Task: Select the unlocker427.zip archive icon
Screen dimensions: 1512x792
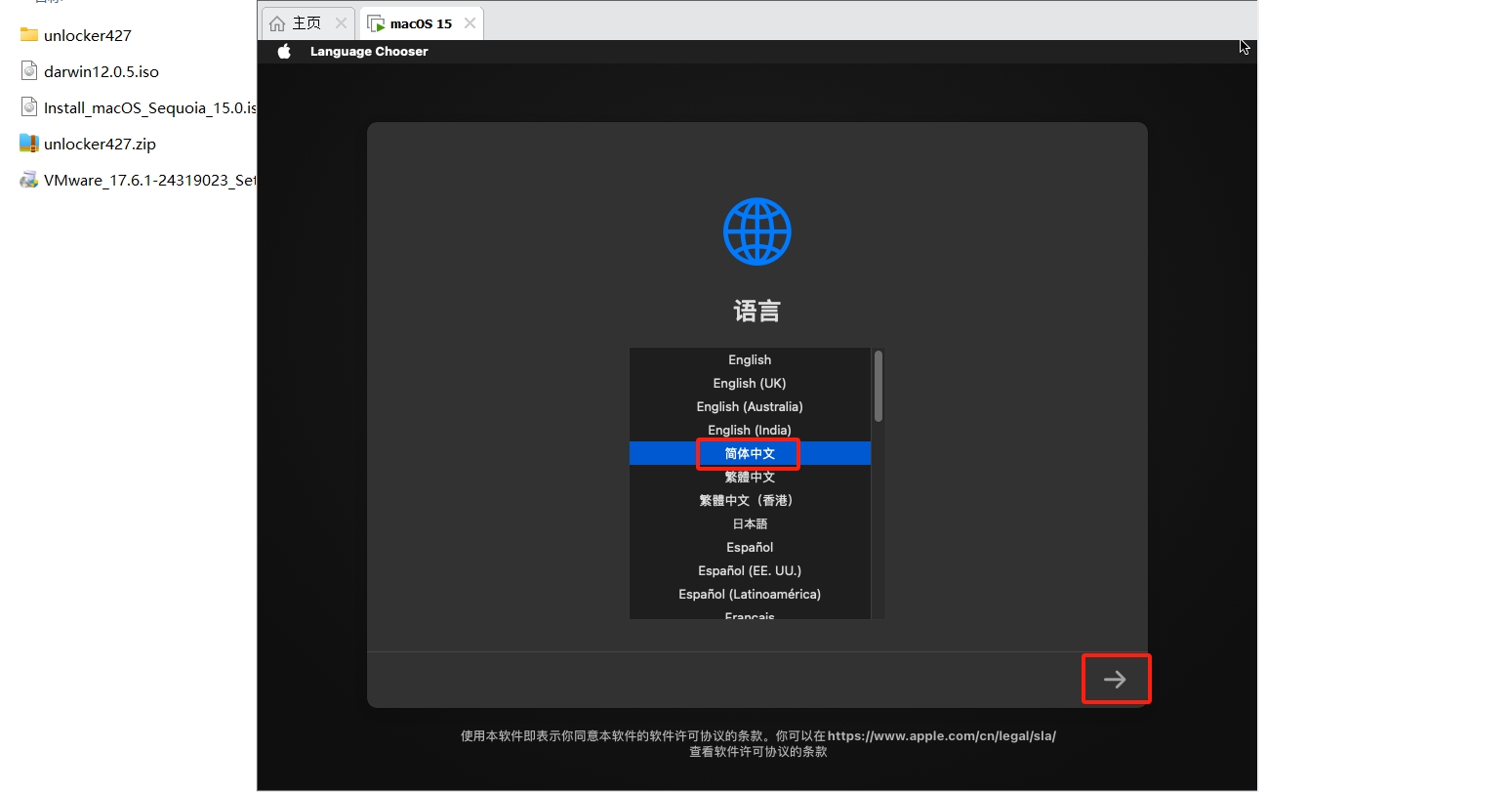Action: pos(29,144)
